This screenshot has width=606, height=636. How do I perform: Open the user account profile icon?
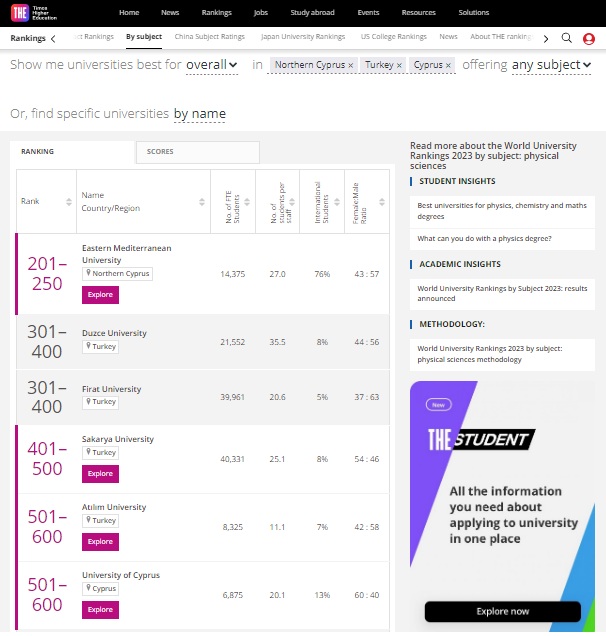point(588,38)
